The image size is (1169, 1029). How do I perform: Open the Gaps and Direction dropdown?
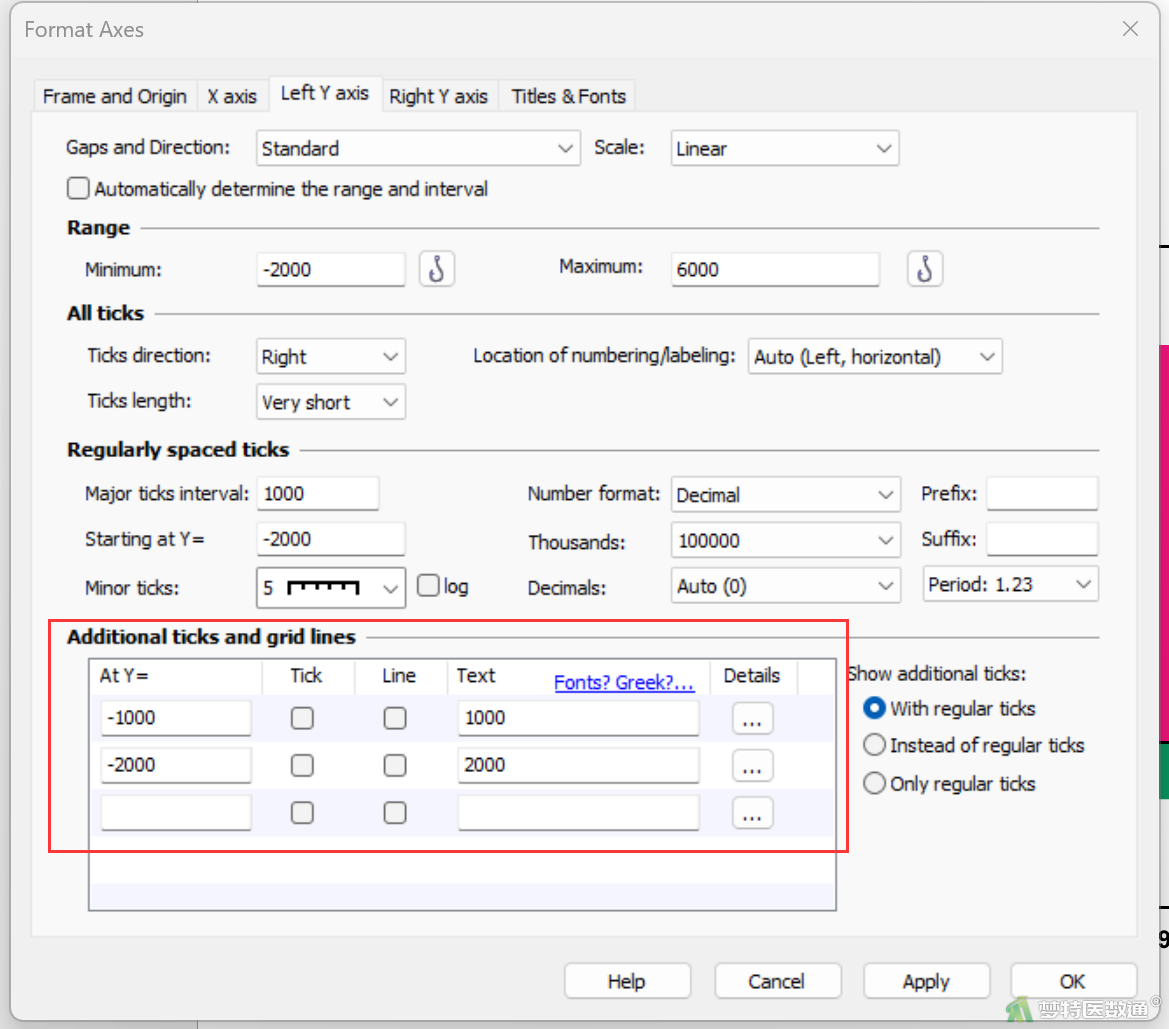(418, 148)
